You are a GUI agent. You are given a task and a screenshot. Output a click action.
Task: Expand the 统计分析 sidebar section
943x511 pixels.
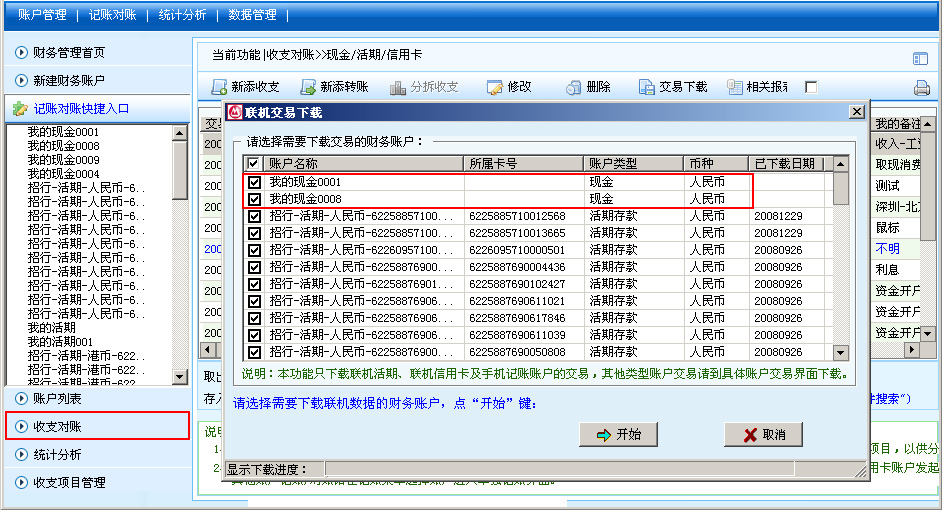click(x=57, y=454)
